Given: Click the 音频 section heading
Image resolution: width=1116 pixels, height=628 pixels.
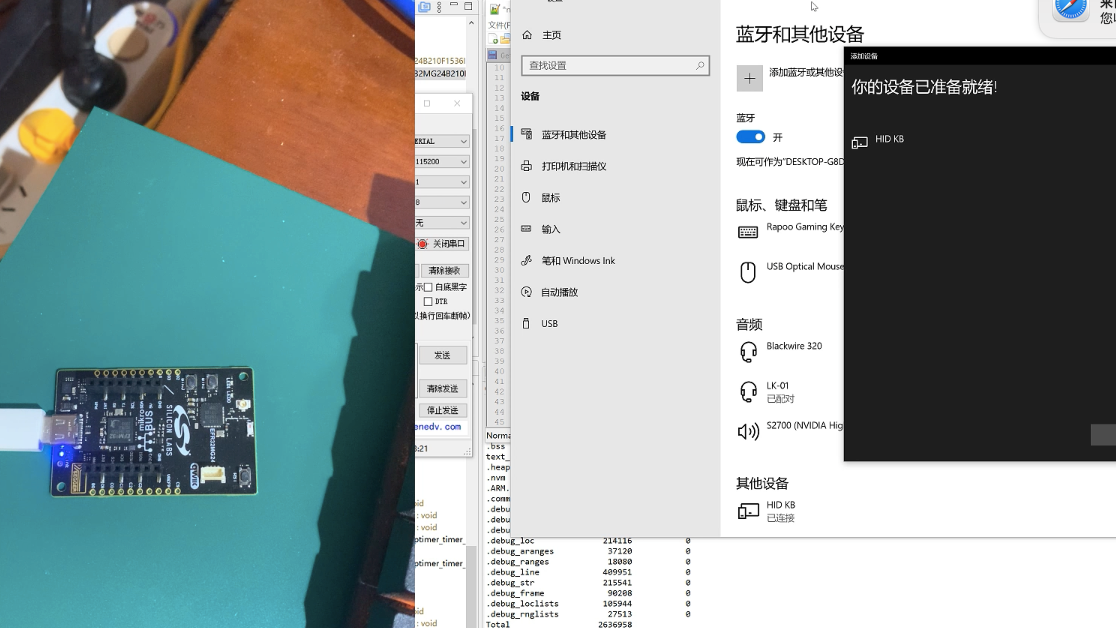Looking at the screenshot, I should 749,325.
